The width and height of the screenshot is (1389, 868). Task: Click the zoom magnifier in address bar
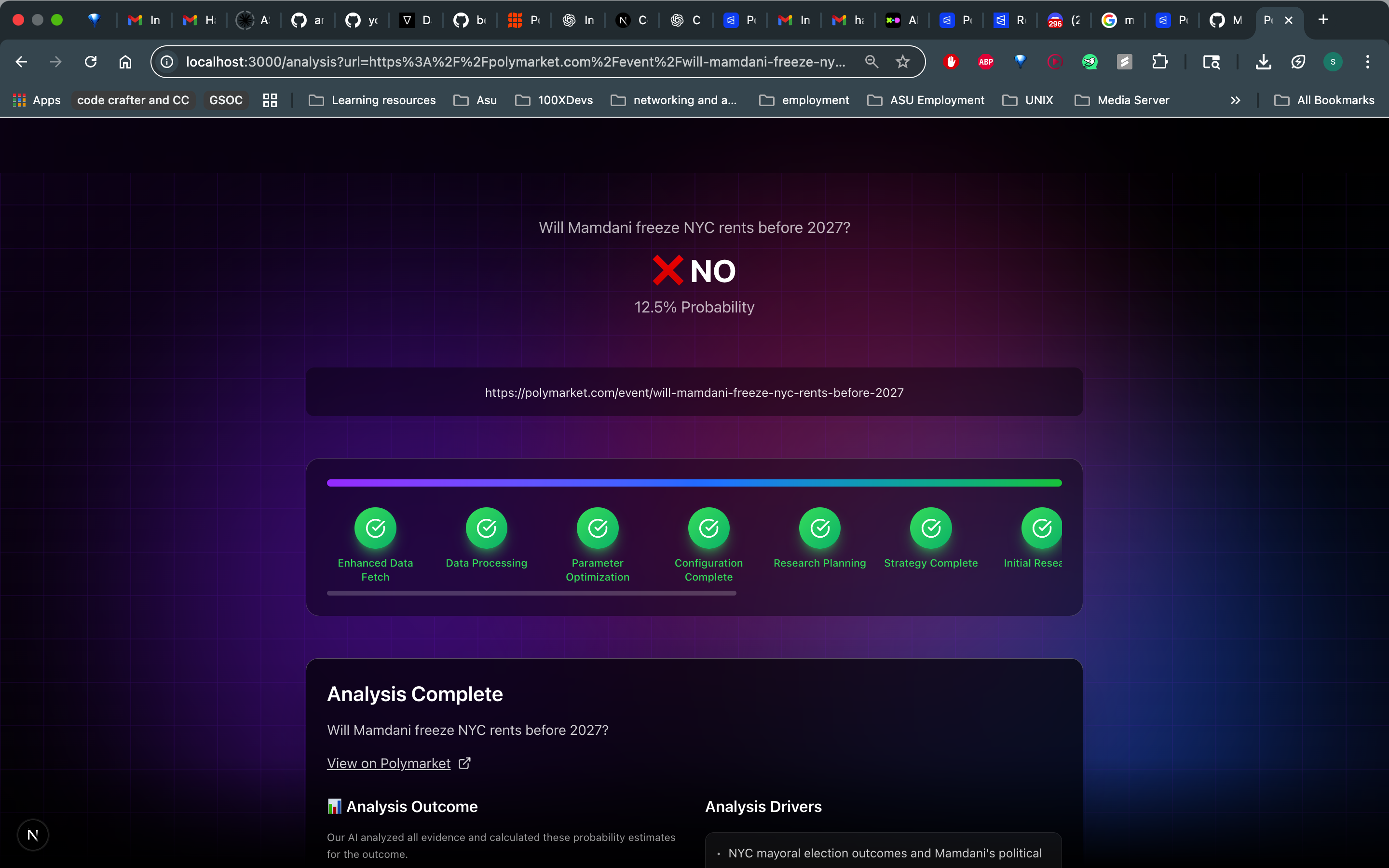[x=872, y=61]
